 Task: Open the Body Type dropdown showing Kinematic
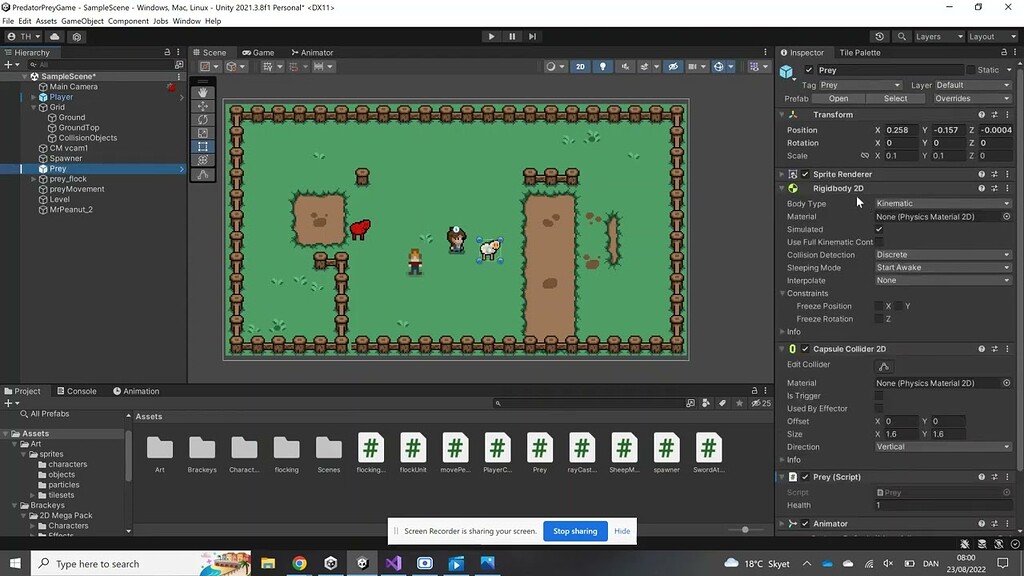pyautogui.click(x=940, y=203)
